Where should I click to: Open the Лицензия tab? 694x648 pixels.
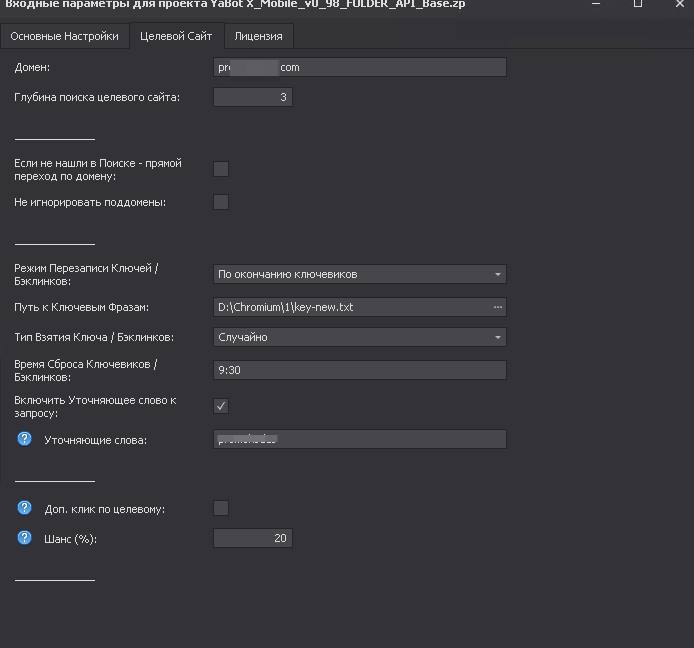(258, 36)
